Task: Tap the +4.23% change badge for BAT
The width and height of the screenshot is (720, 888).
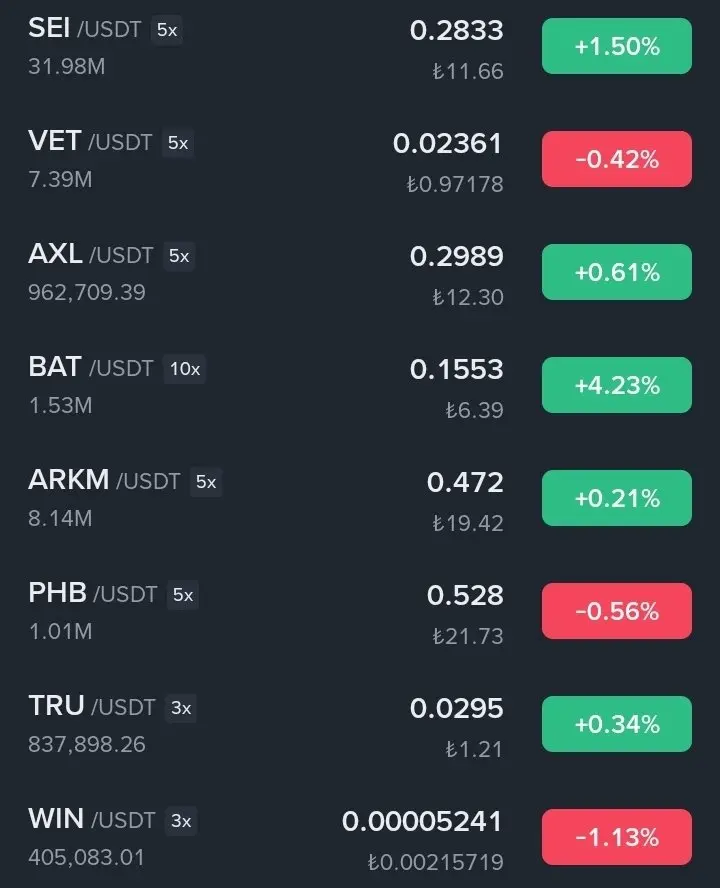Action: pos(616,385)
